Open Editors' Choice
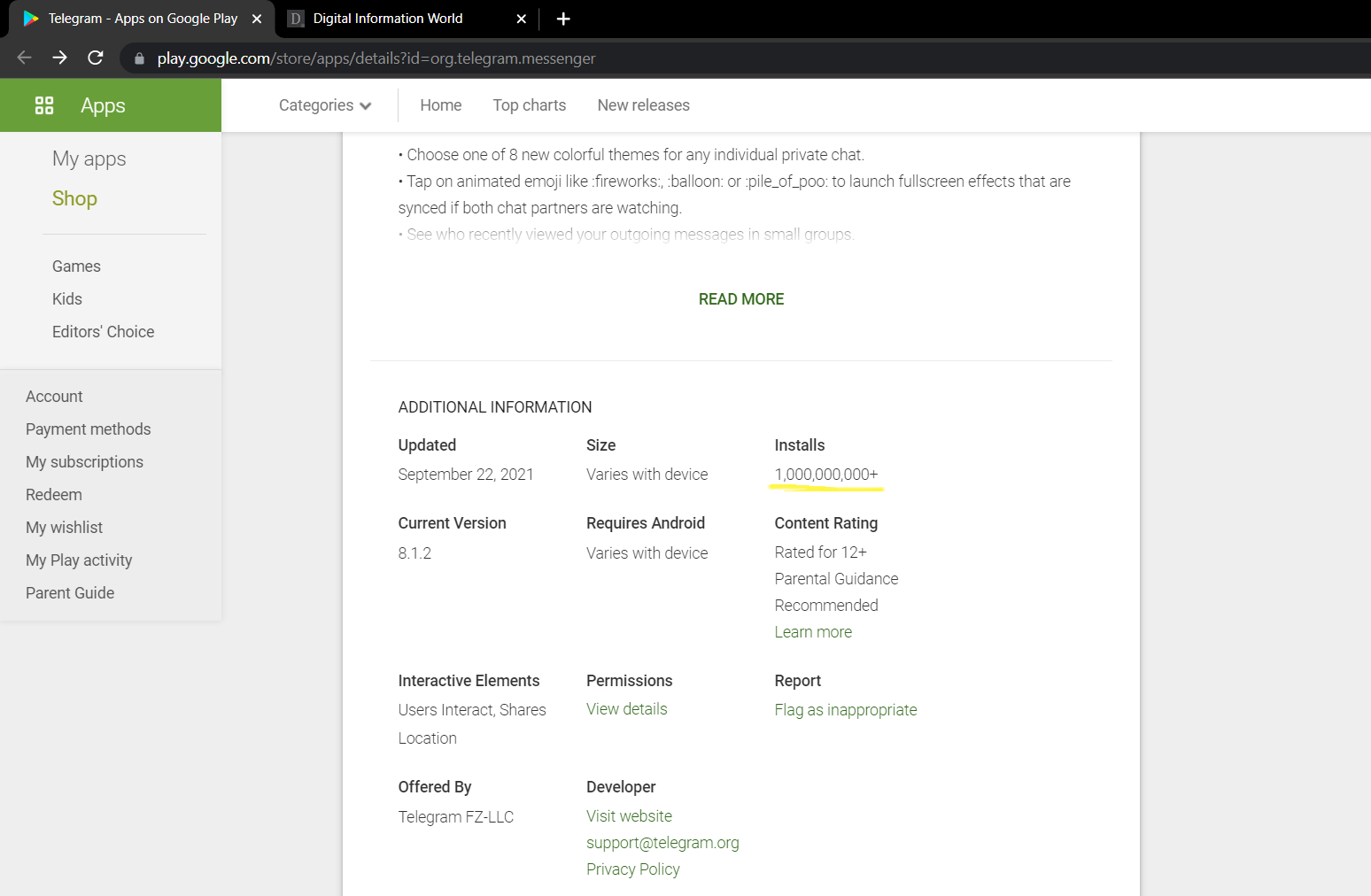The width and height of the screenshot is (1371, 896). (103, 332)
